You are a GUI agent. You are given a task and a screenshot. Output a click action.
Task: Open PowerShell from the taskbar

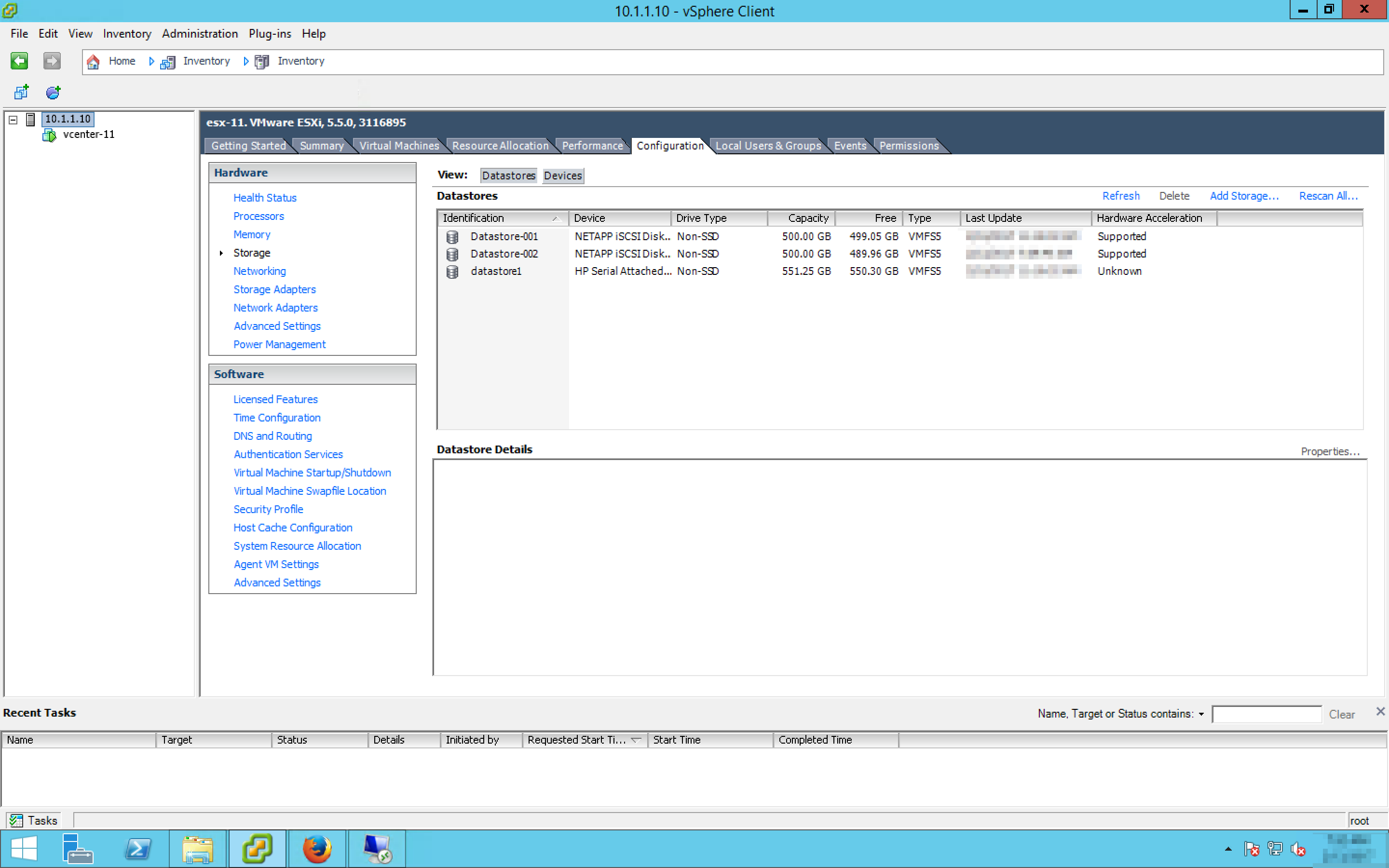(138, 849)
